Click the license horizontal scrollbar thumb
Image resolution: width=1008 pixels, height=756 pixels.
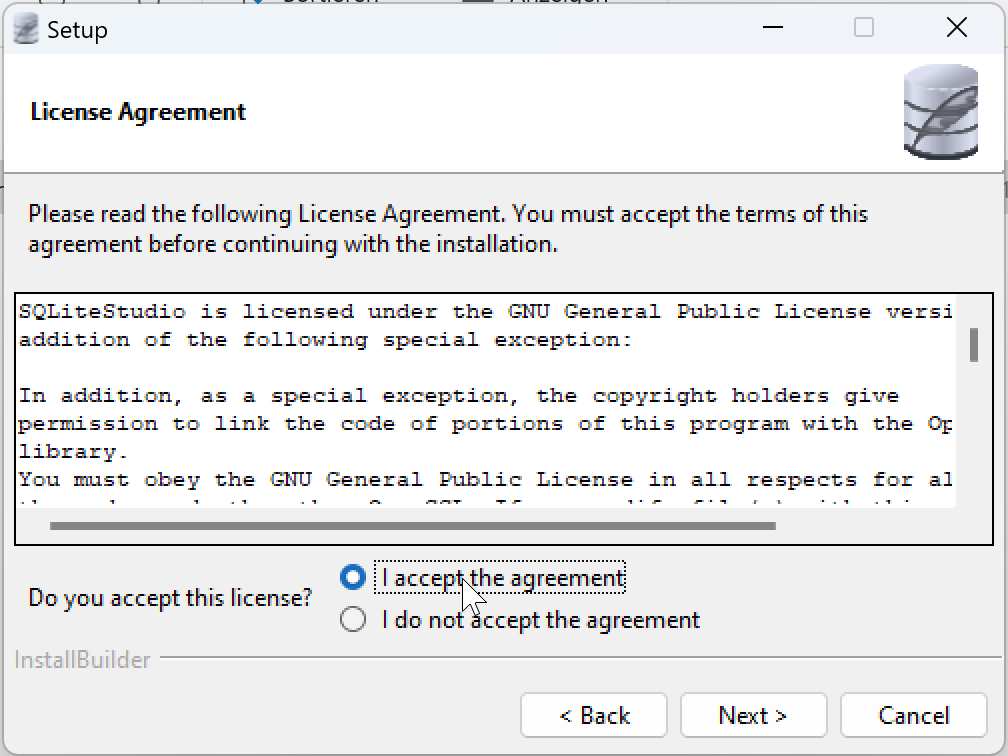(410, 525)
